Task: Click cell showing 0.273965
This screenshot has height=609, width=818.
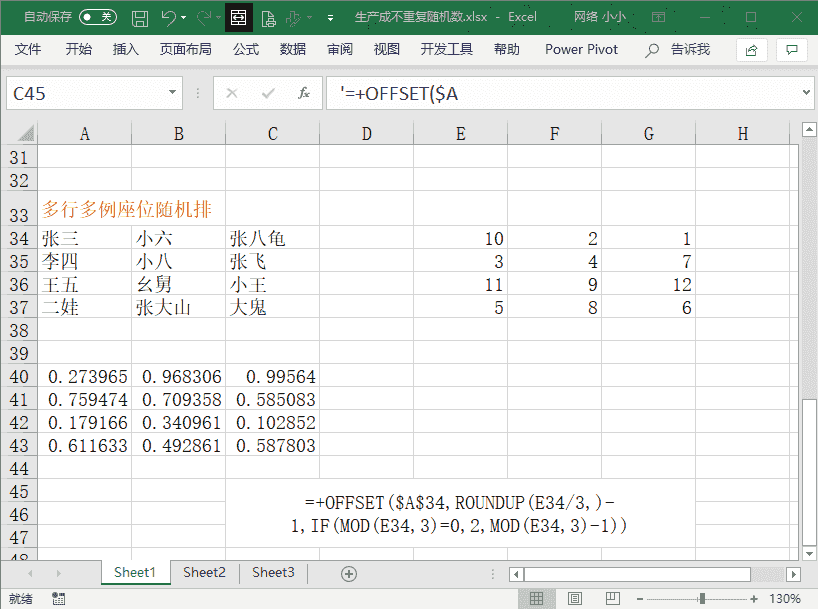Action: [x=85, y=376]
